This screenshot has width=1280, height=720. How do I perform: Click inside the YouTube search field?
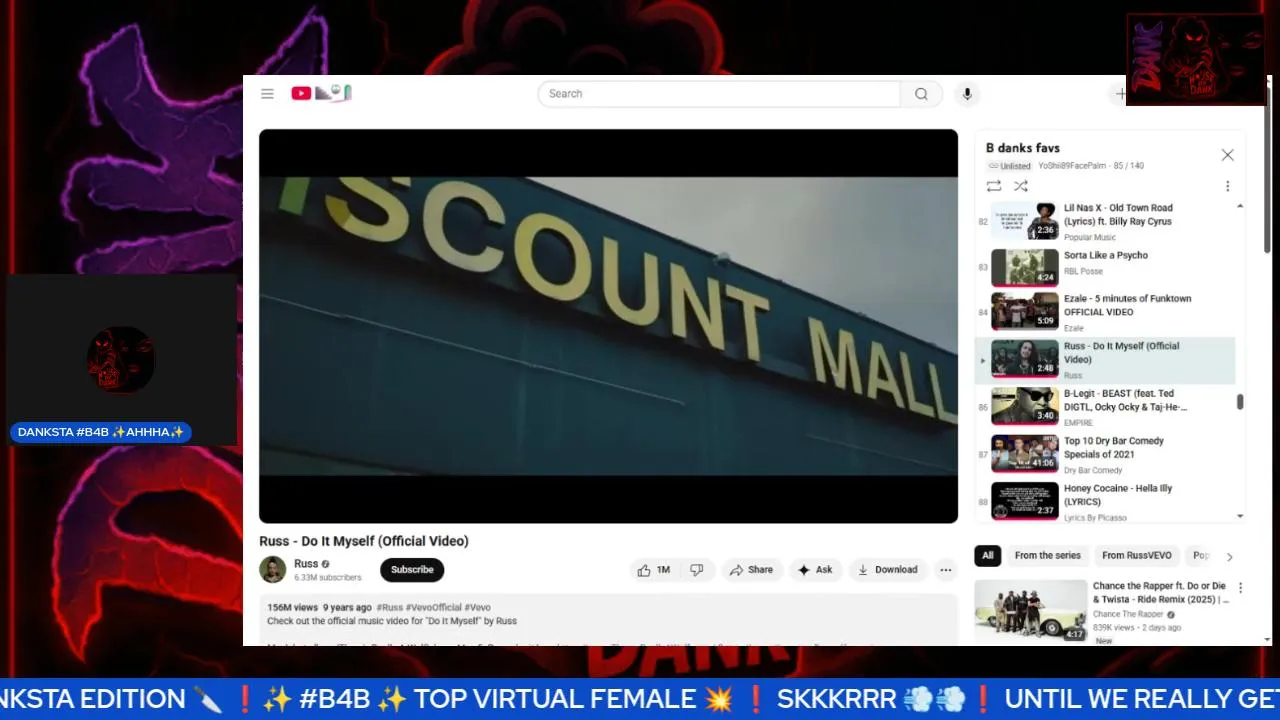(719, 94)
